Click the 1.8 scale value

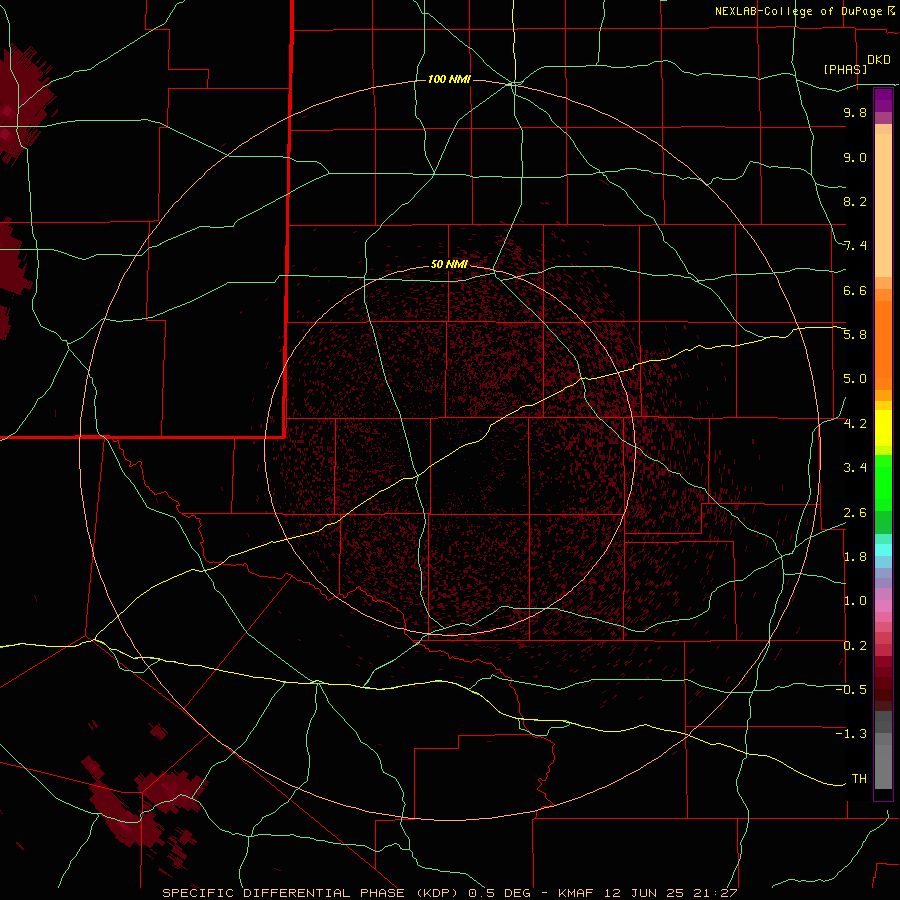(855, 557)
